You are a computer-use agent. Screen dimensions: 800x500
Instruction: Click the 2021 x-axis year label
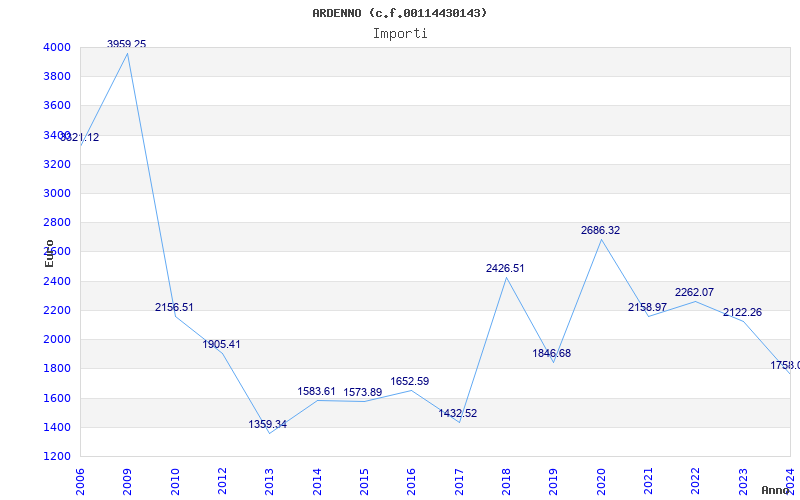[648, 482]
